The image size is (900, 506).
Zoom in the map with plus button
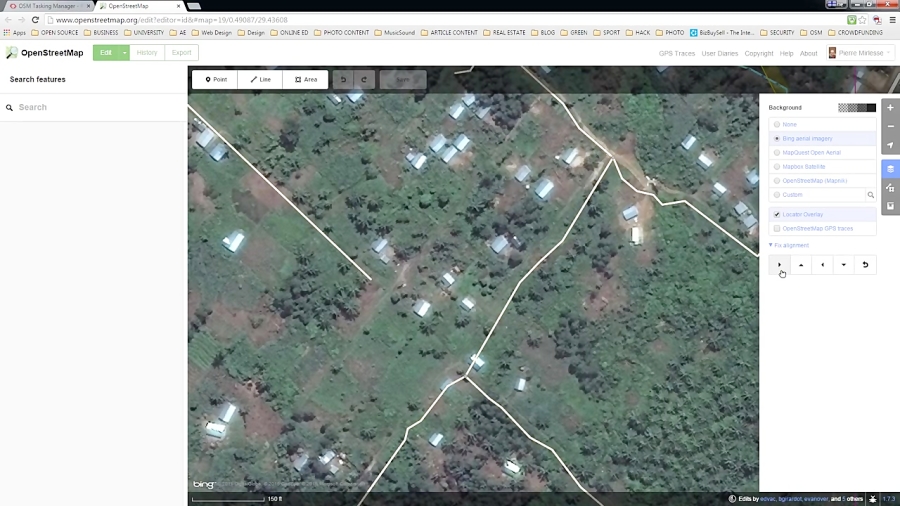tap(890, 108)
